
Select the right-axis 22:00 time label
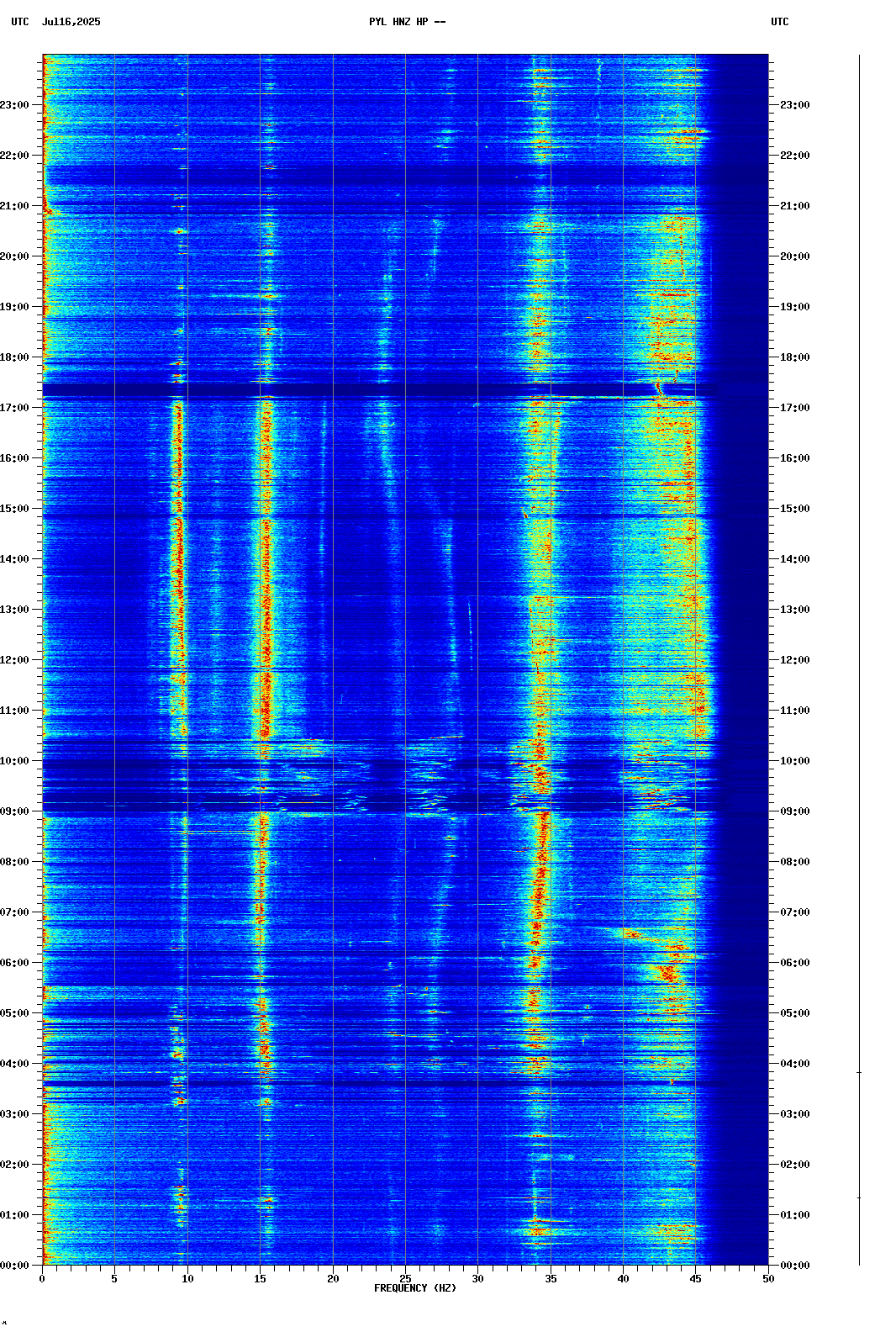pos(795,156)
